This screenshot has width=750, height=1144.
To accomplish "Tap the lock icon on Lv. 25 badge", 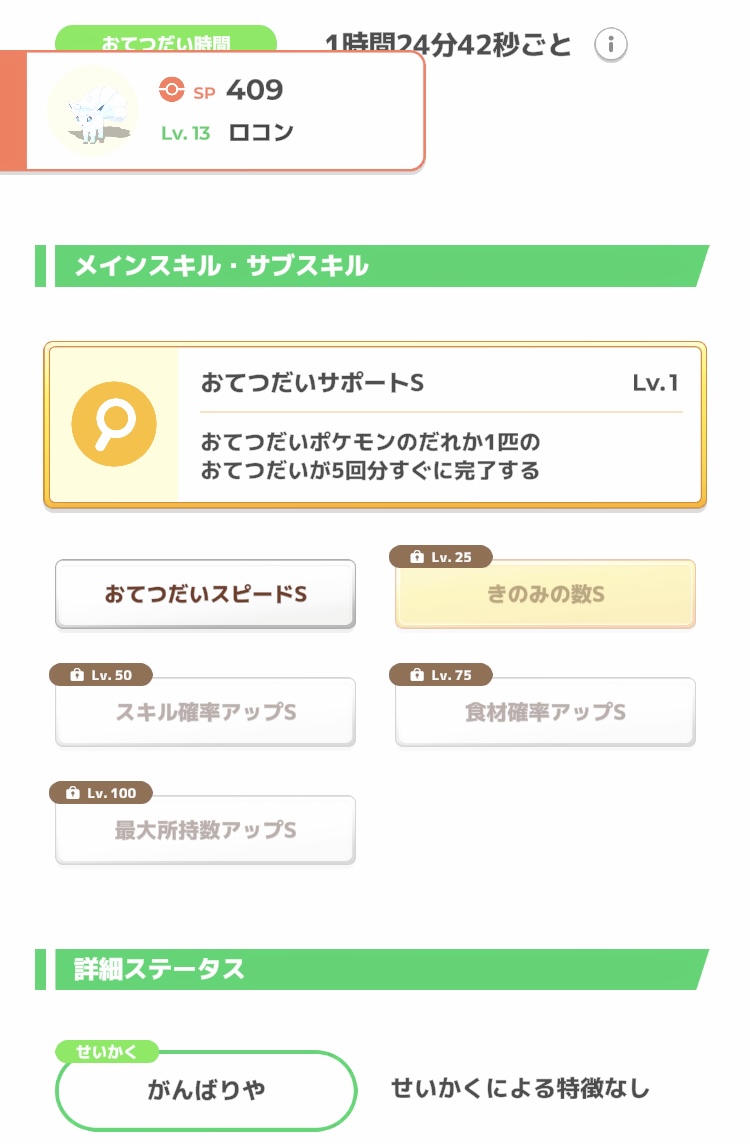I will (x=417, y=557).
